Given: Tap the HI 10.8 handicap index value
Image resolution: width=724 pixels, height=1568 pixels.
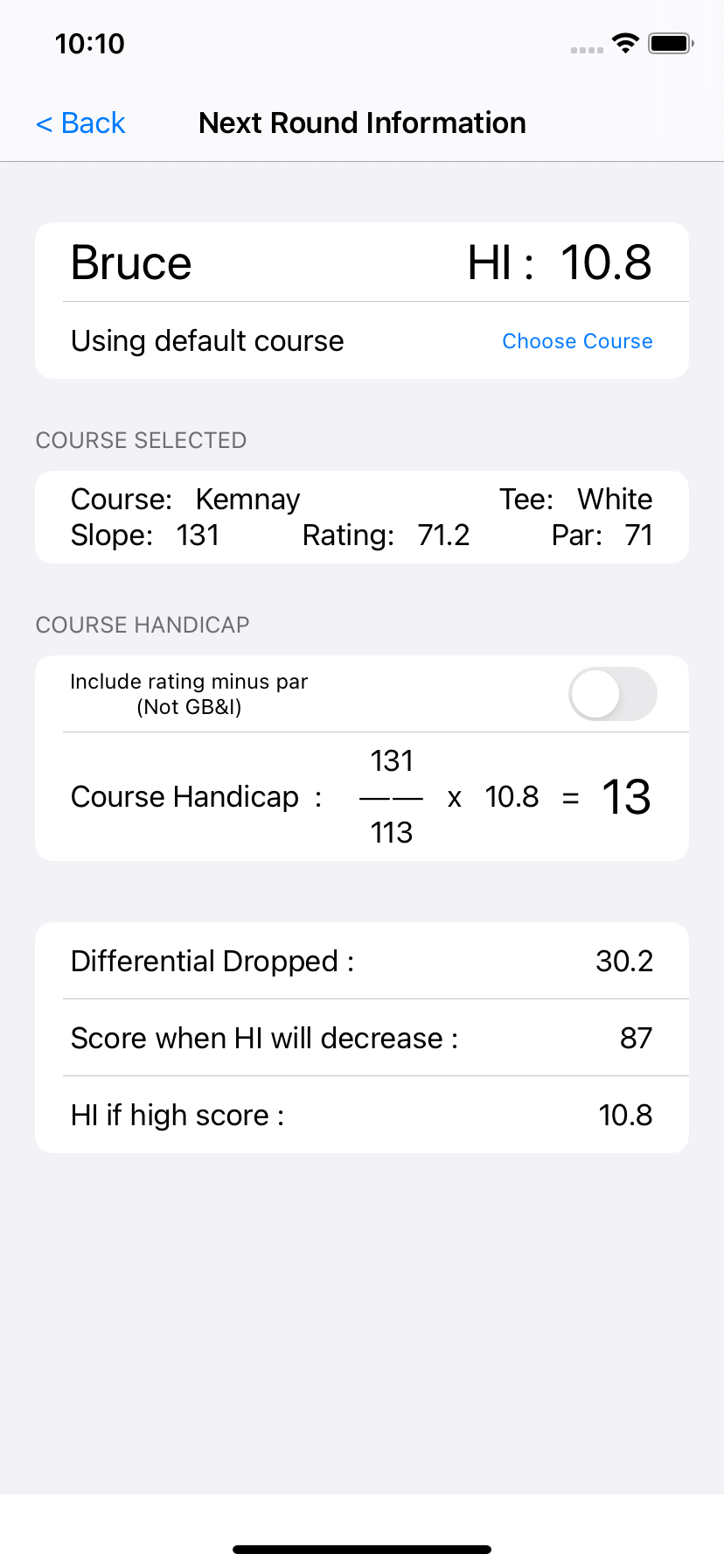Looking at the screenshot, I should (x=560, y=262).
